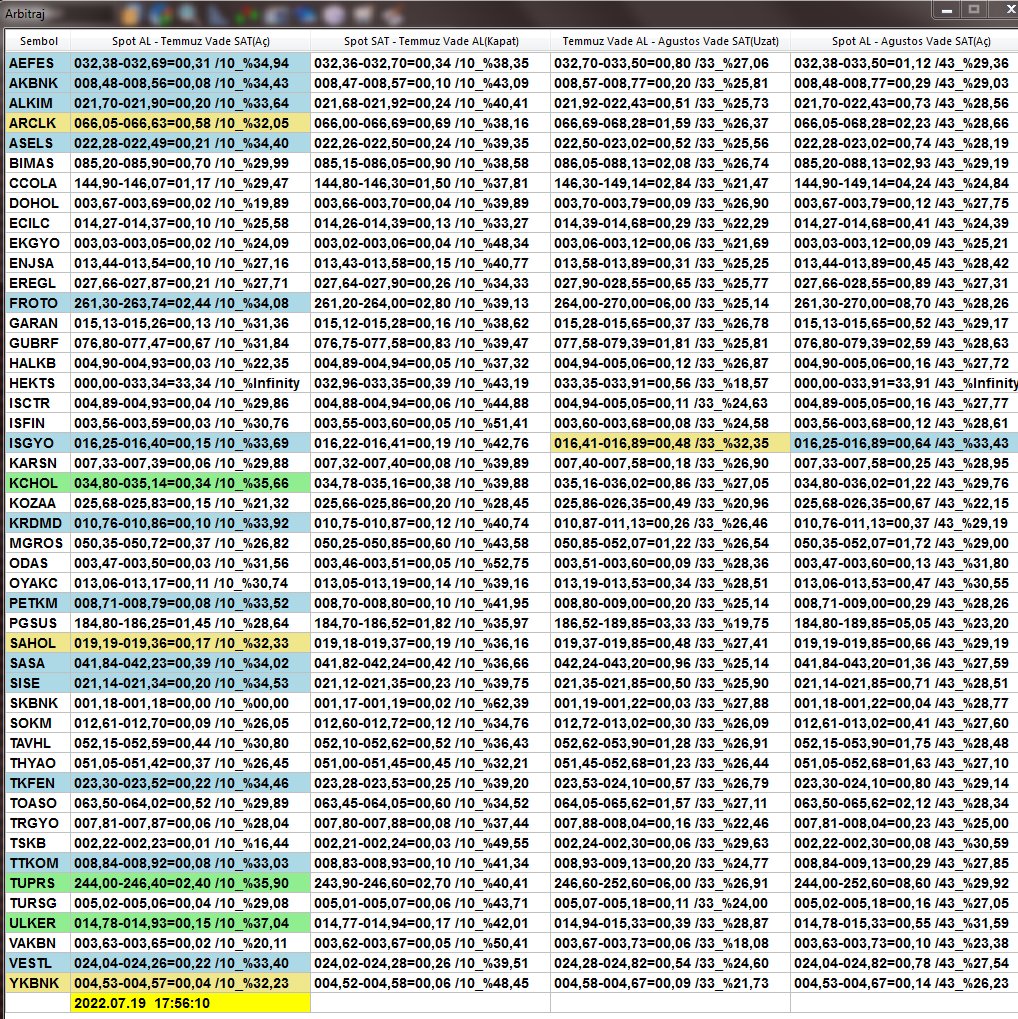
Task: Click the SKBNK cell '001,17-001,19=00,02 /10_%62,39'
Action: 430,703
